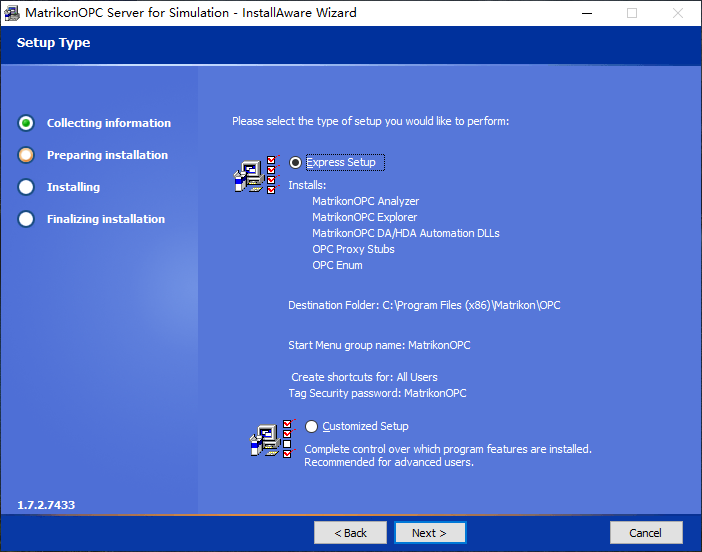Click the Finalizing installation step label

pyautogui.click(x=106, y=219)
